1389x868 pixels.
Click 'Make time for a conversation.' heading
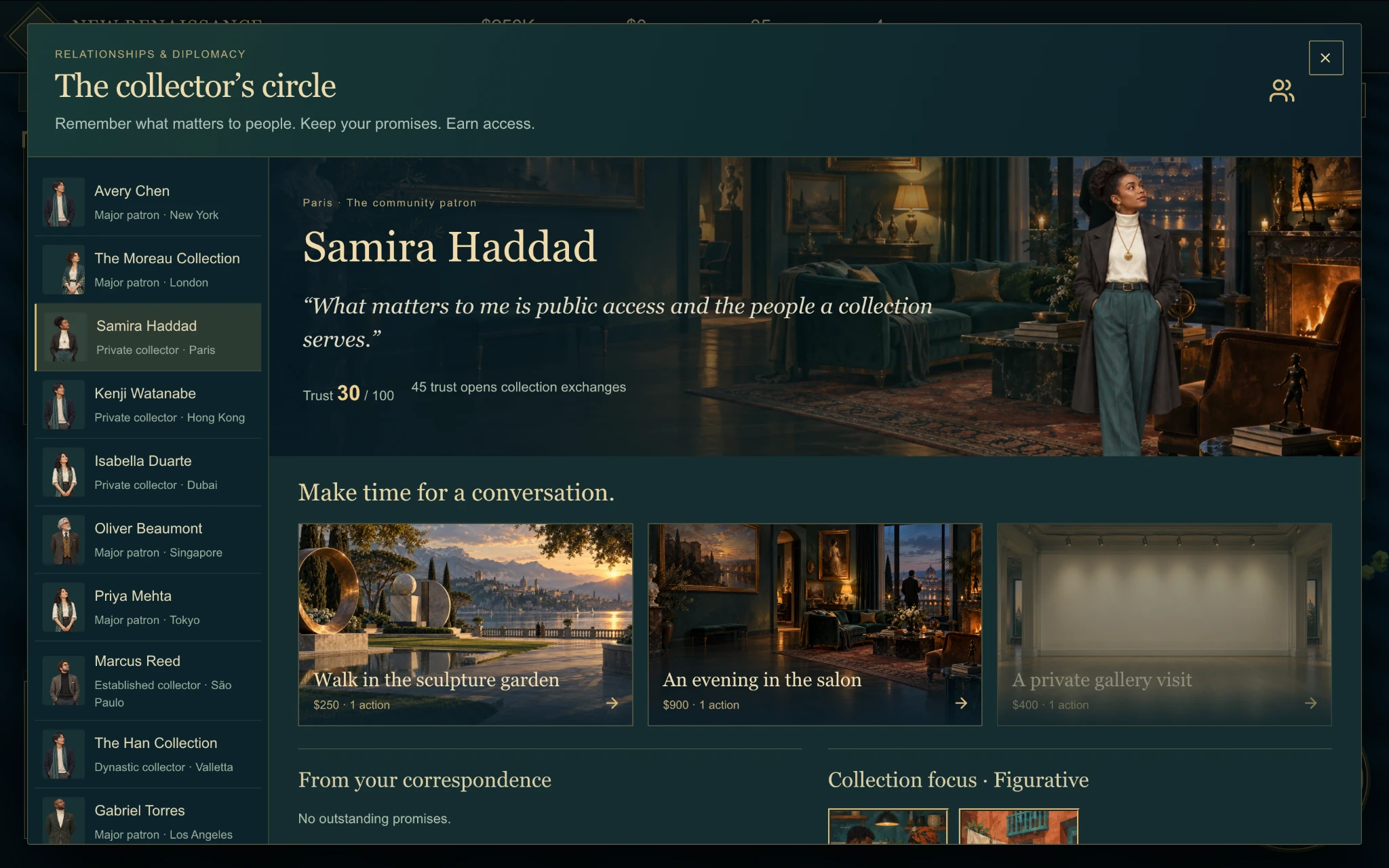point(456,492)
